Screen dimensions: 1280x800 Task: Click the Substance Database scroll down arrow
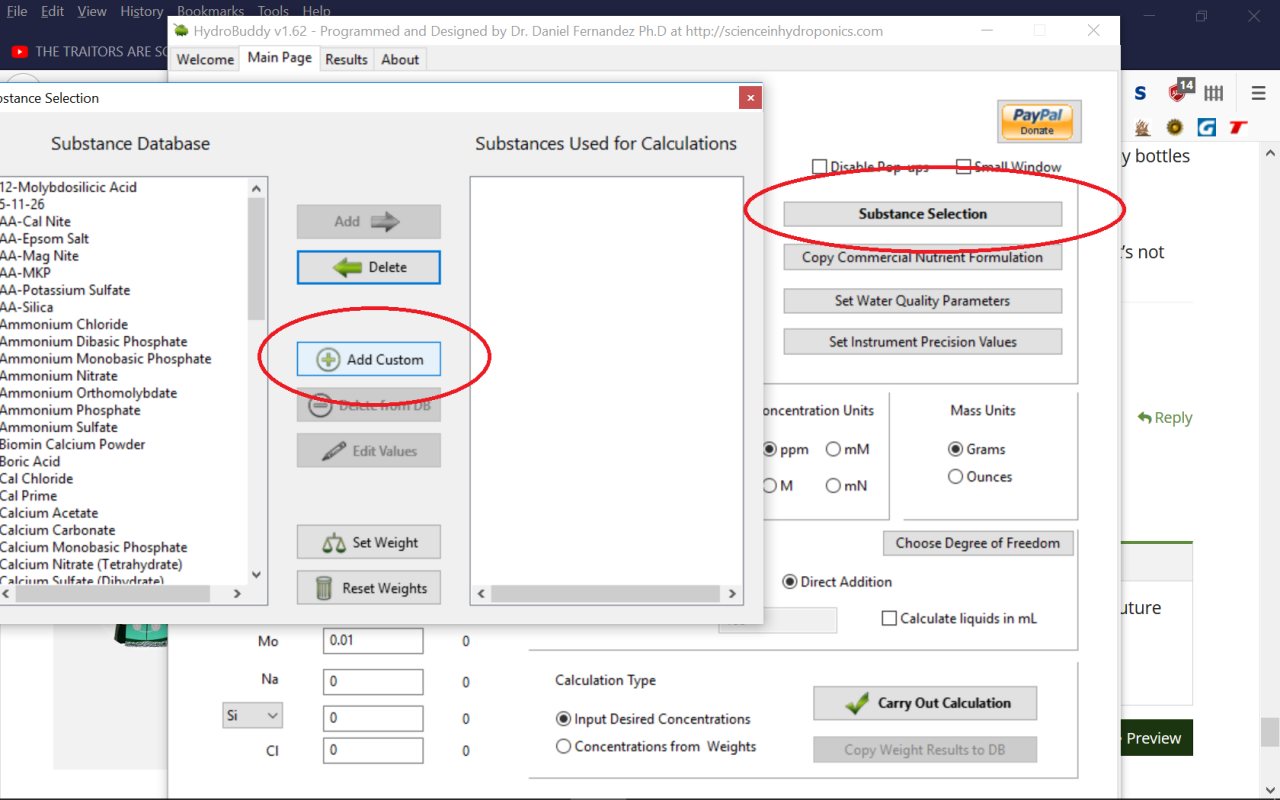256,574
